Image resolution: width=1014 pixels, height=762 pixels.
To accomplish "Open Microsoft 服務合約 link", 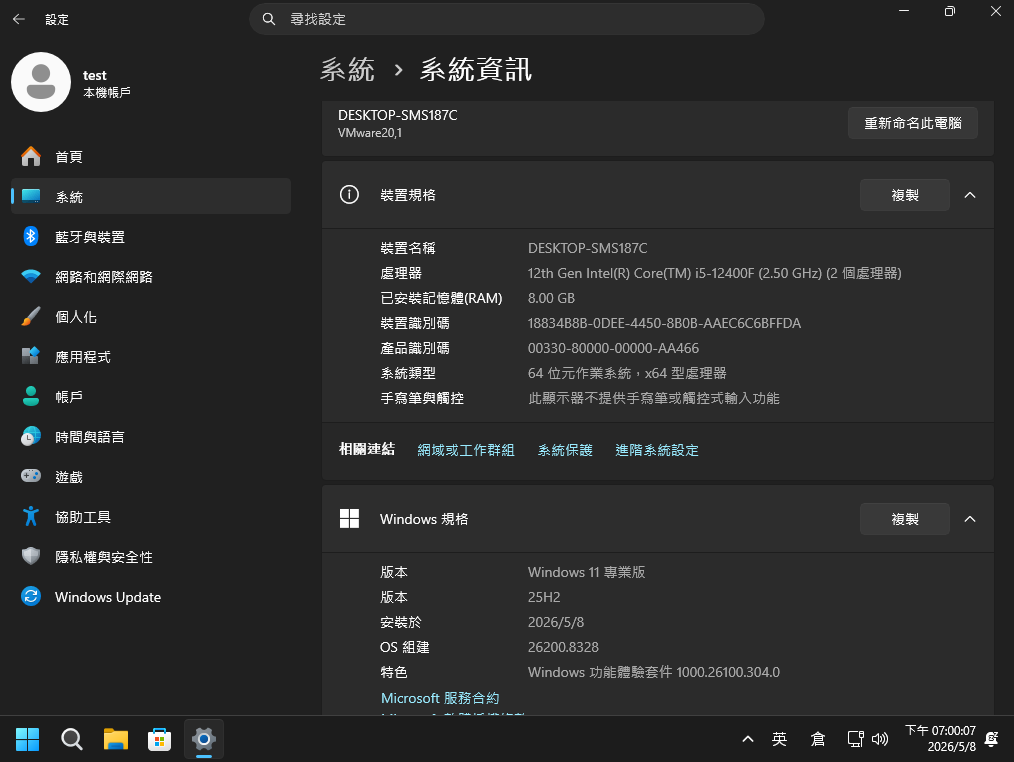I will click(440, 698).
